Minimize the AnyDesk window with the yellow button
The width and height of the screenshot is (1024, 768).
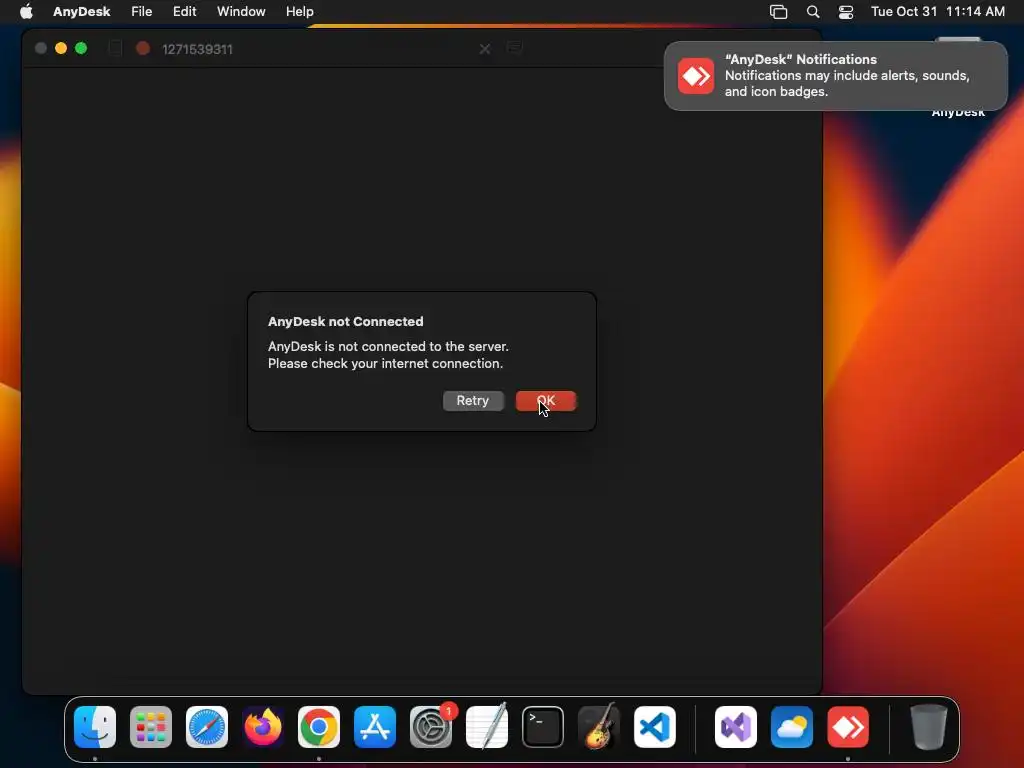coord(61,48)
